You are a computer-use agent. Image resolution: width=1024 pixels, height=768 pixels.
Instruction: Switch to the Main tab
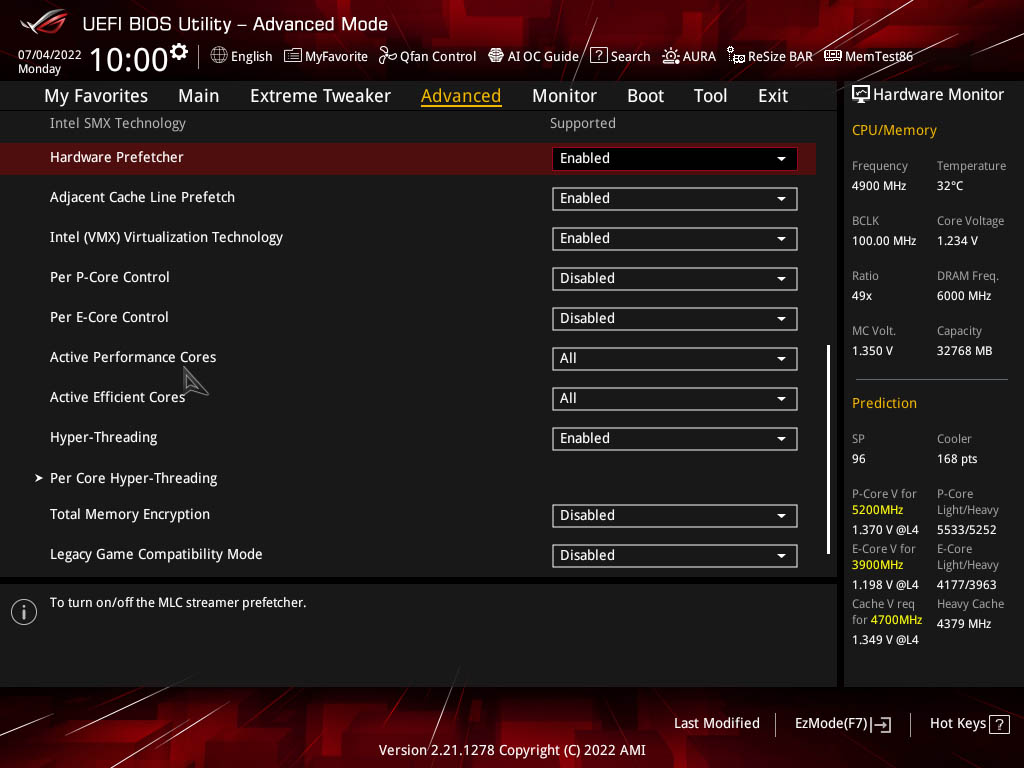pyautogui.click(x=199, y=96)
